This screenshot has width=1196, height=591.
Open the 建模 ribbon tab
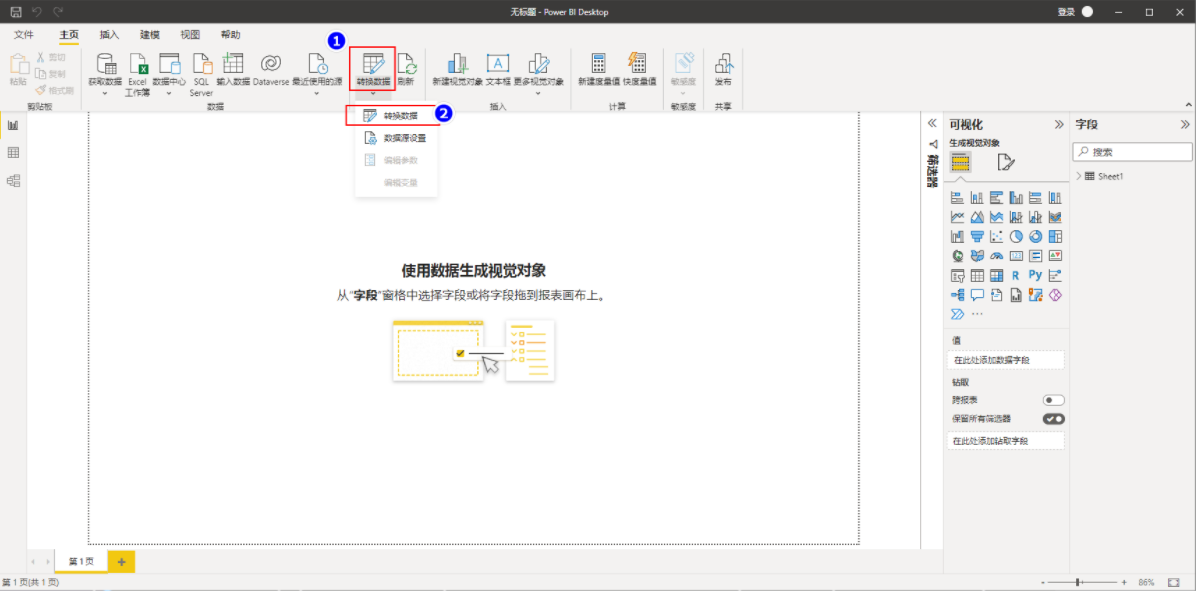tap(150, 34)
